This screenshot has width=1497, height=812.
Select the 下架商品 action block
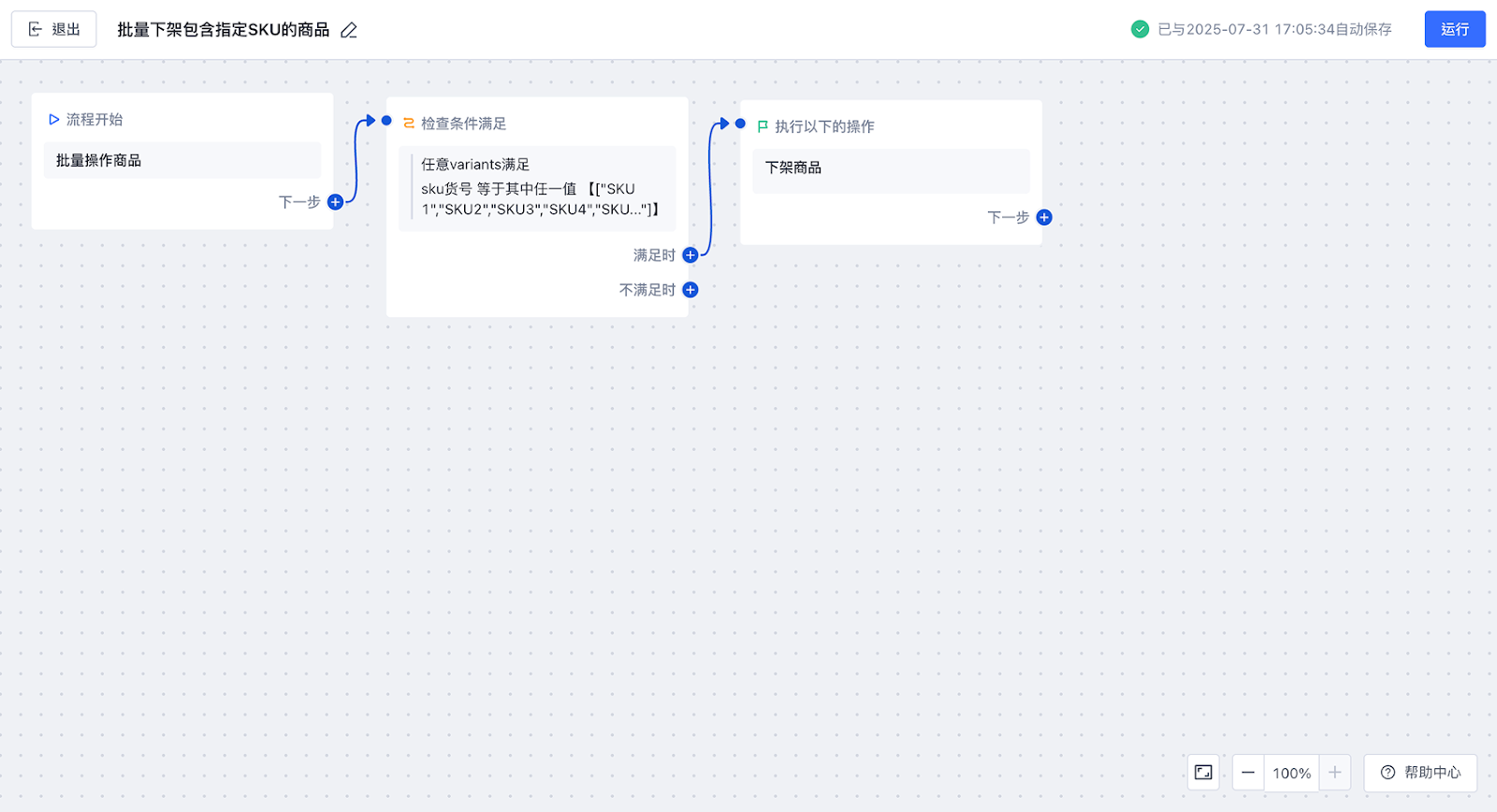point(891,168)
